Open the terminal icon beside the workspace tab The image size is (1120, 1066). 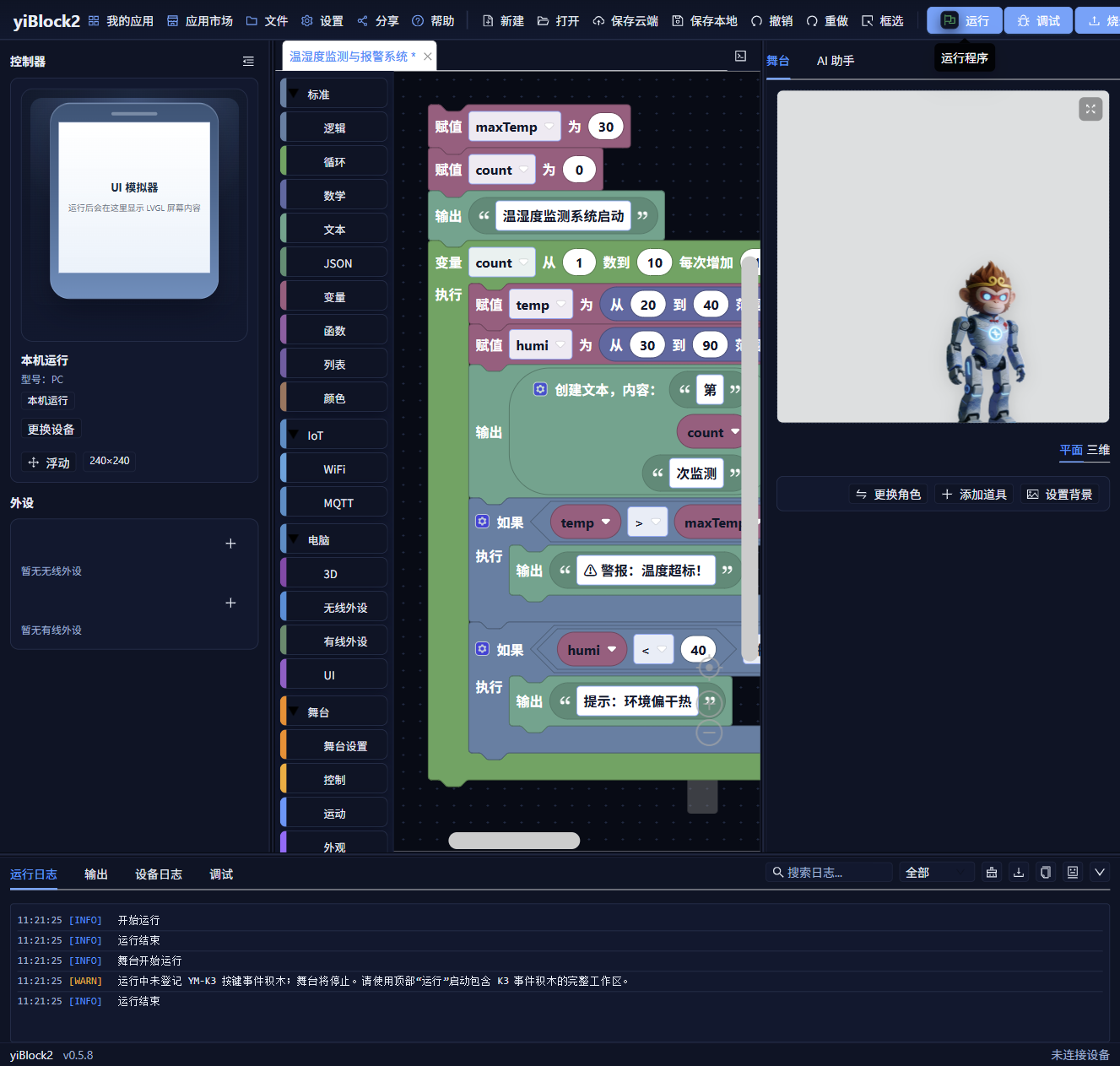point(740,56)
